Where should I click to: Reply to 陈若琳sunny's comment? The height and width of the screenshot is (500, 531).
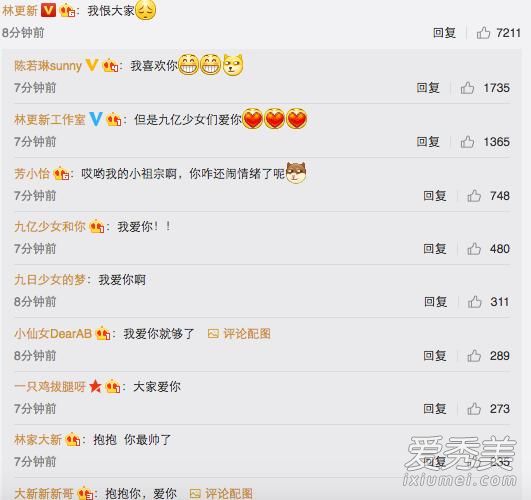click(428, 88)
